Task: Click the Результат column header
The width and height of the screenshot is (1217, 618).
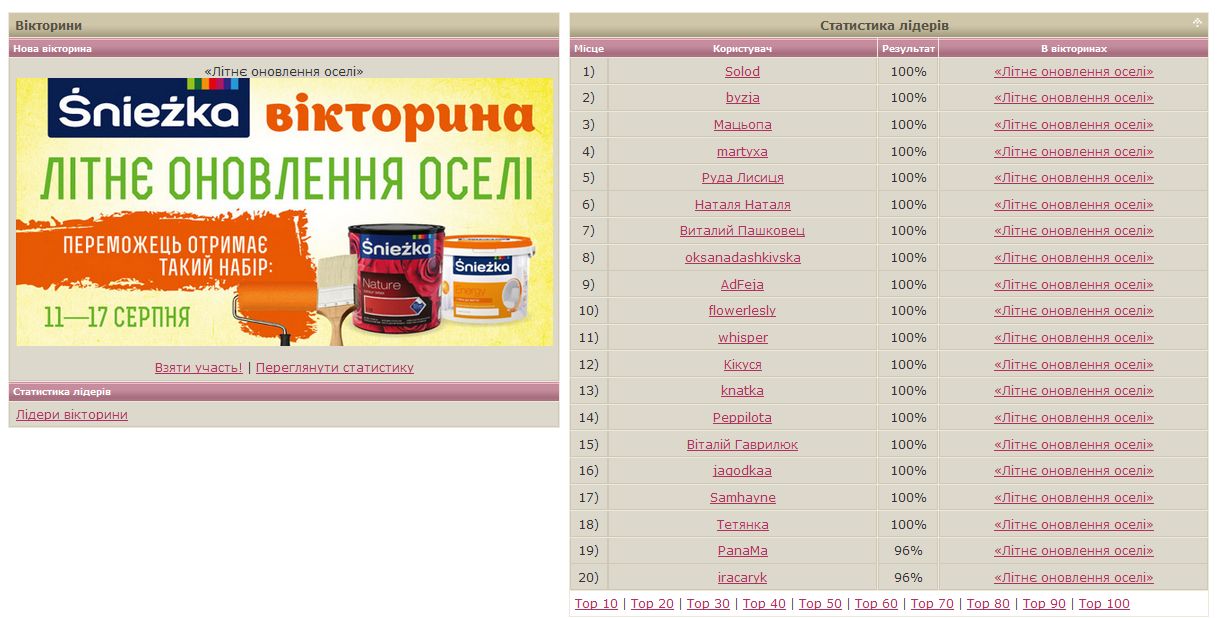Action: coord(908,48)
